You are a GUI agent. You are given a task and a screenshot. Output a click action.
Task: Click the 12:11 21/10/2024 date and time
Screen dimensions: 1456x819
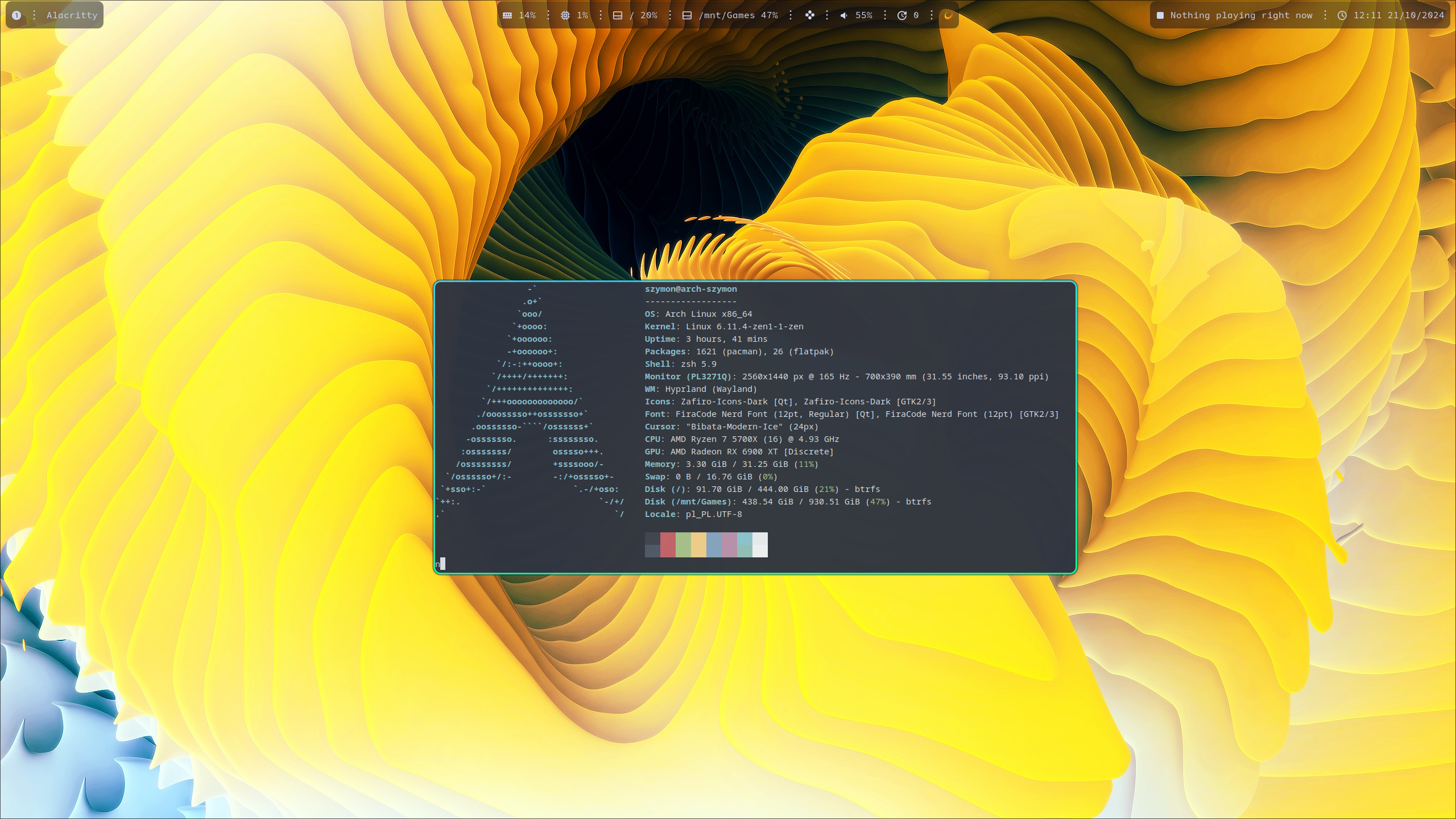1399,15
